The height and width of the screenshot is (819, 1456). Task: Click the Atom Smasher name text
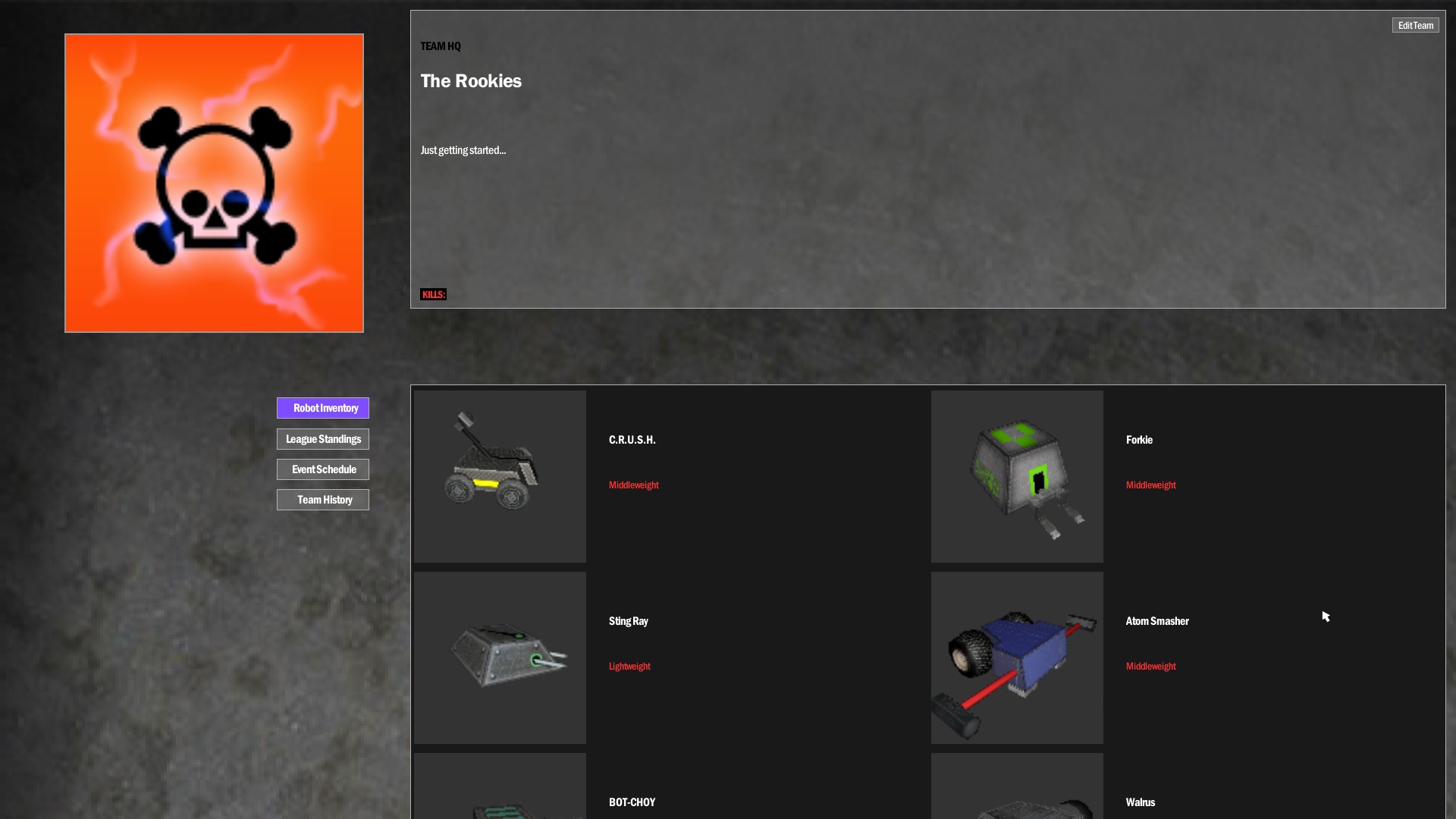coord(1157,621)
